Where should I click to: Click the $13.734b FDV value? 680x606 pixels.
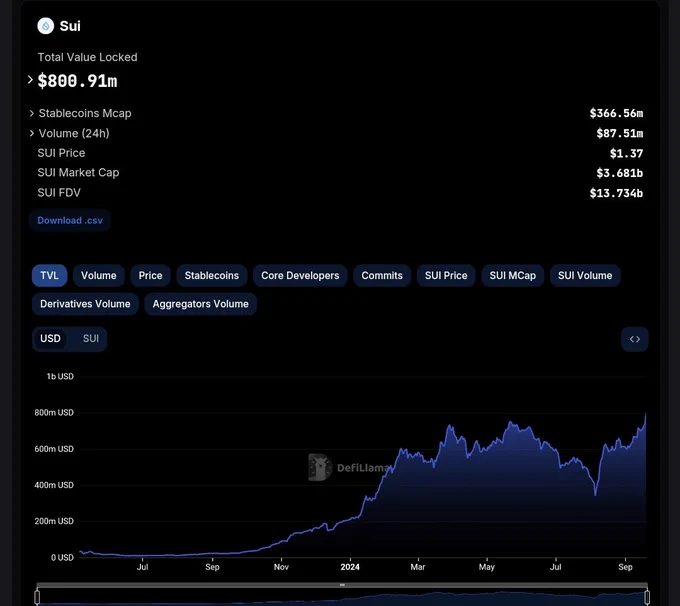click(x=616, y=193)
